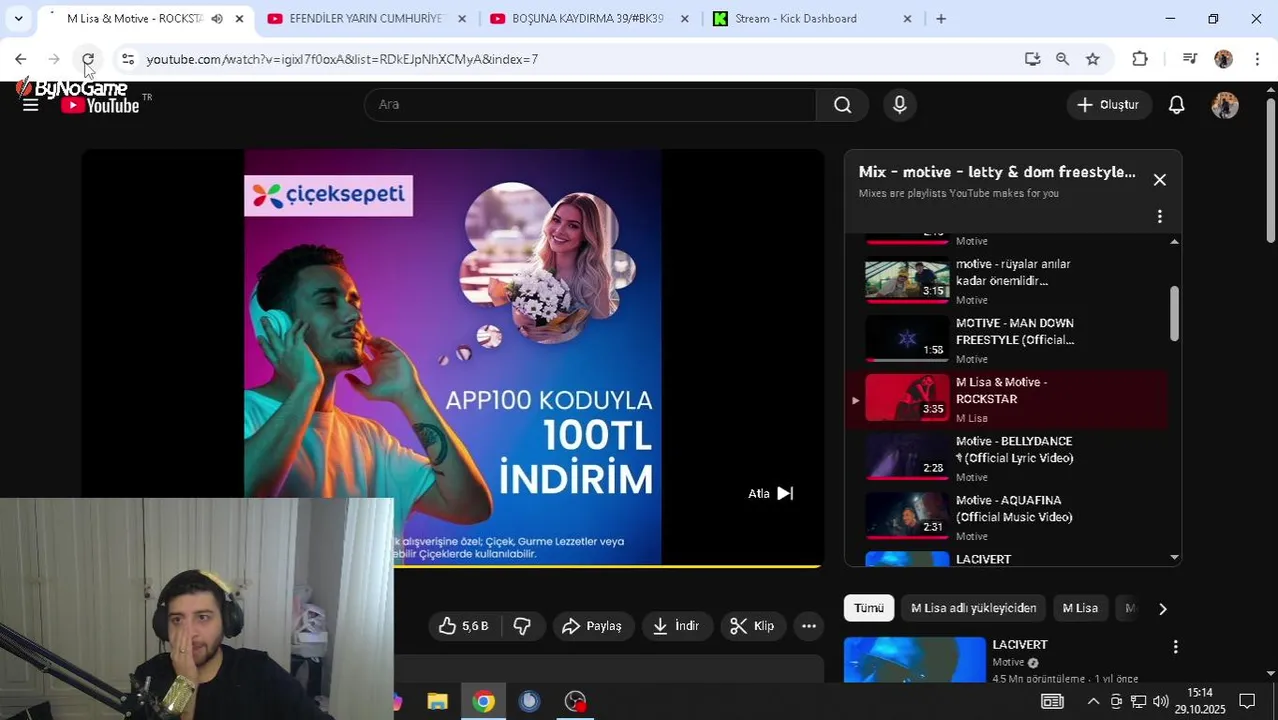Open Chrome profile avatar in toolbar
The image size is (1278, 720).
1223,59
